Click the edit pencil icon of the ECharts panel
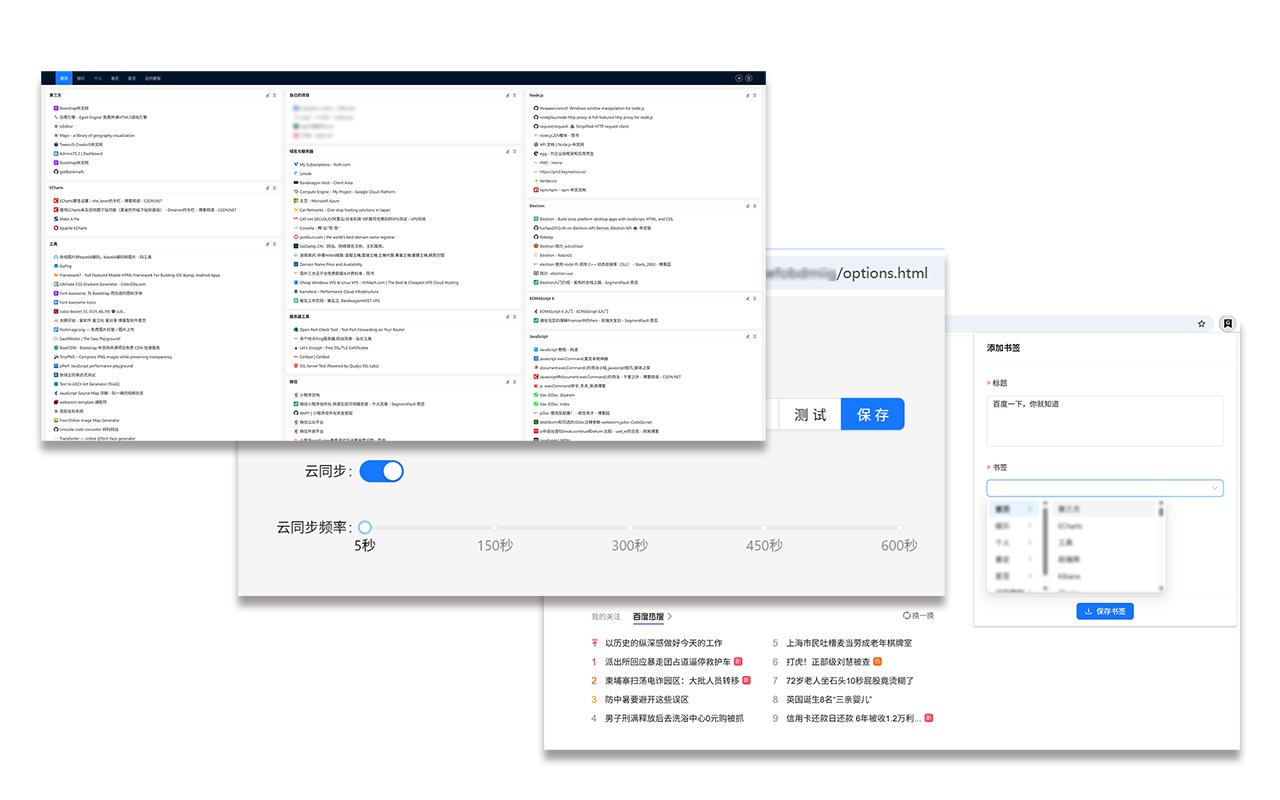The height and width of the screenshot is (800, 1280). click(269, 187)
